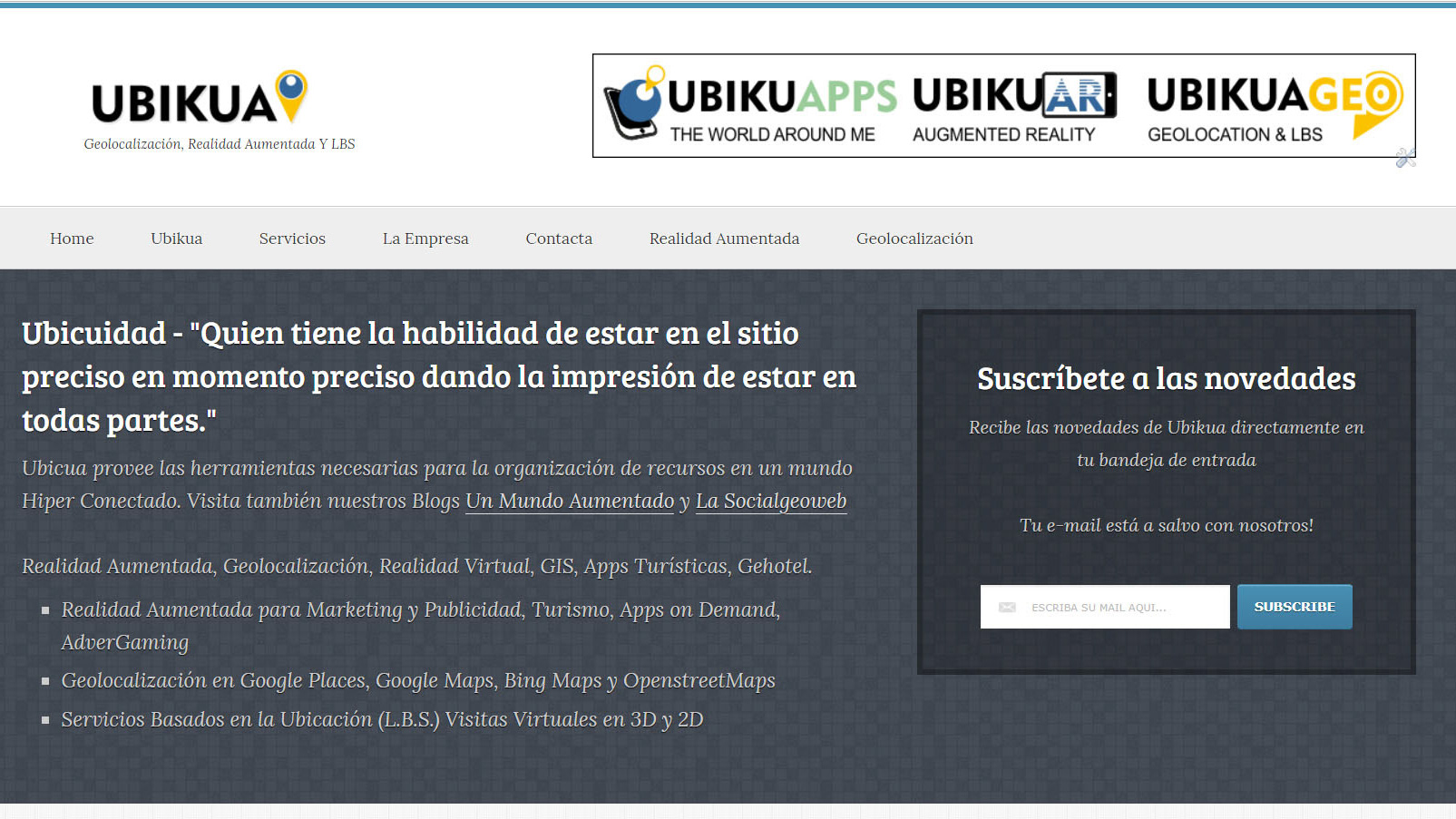The height and width of the screenshot is (819, 1456).
Task: Open La Empresa menu item
Action: [x=425, y=239]
